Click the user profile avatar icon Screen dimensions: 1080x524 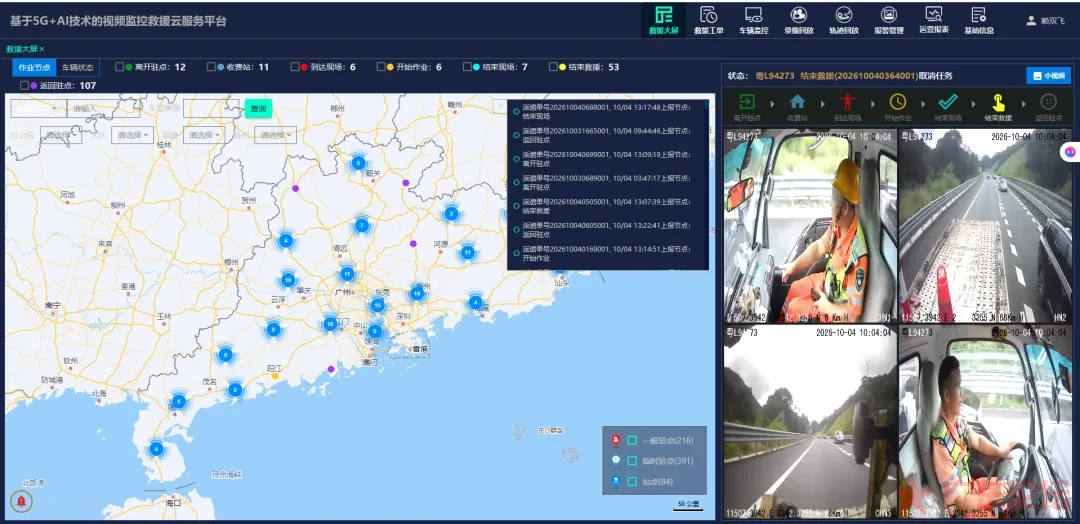pyautogui.click(x=1031, y=21)
